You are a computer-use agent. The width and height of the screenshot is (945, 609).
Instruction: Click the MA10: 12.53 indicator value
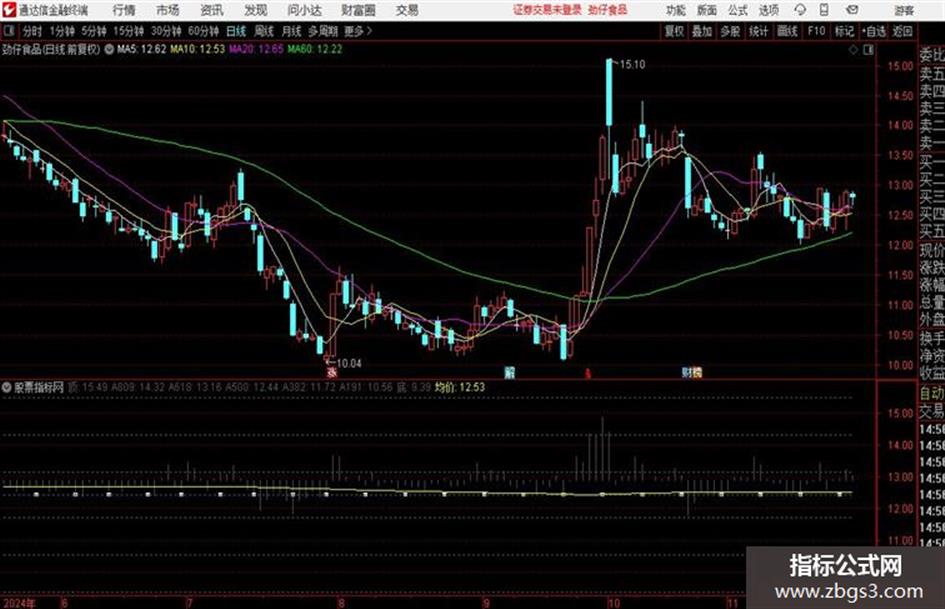tap(198, 49)
